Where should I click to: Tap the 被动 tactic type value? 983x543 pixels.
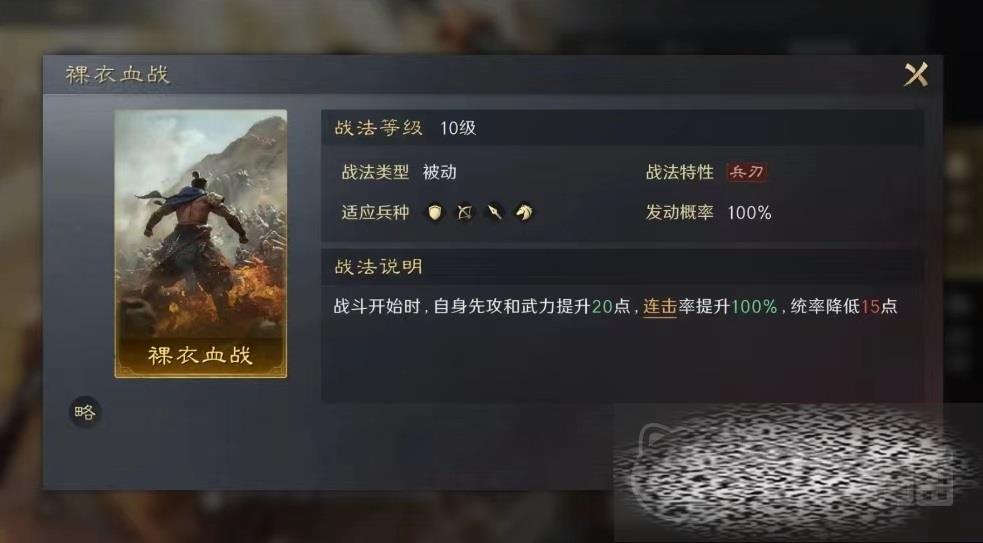pos(439,172)
